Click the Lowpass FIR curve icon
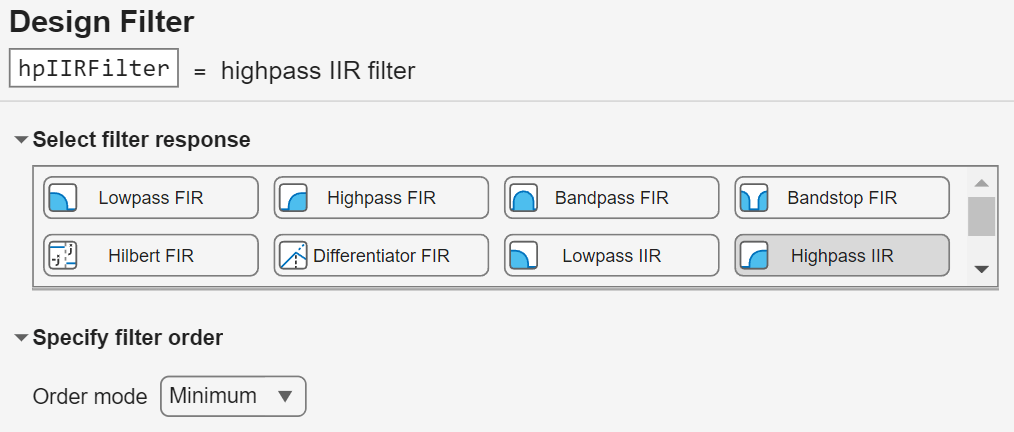 click(x=61, y=198)
